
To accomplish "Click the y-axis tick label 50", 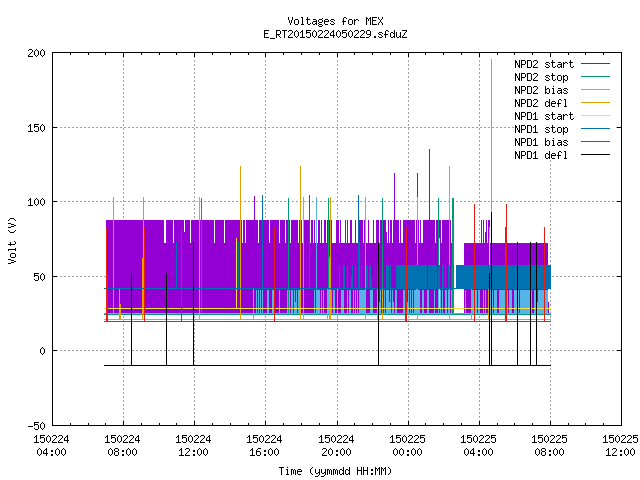I will (x=39, y=277).
